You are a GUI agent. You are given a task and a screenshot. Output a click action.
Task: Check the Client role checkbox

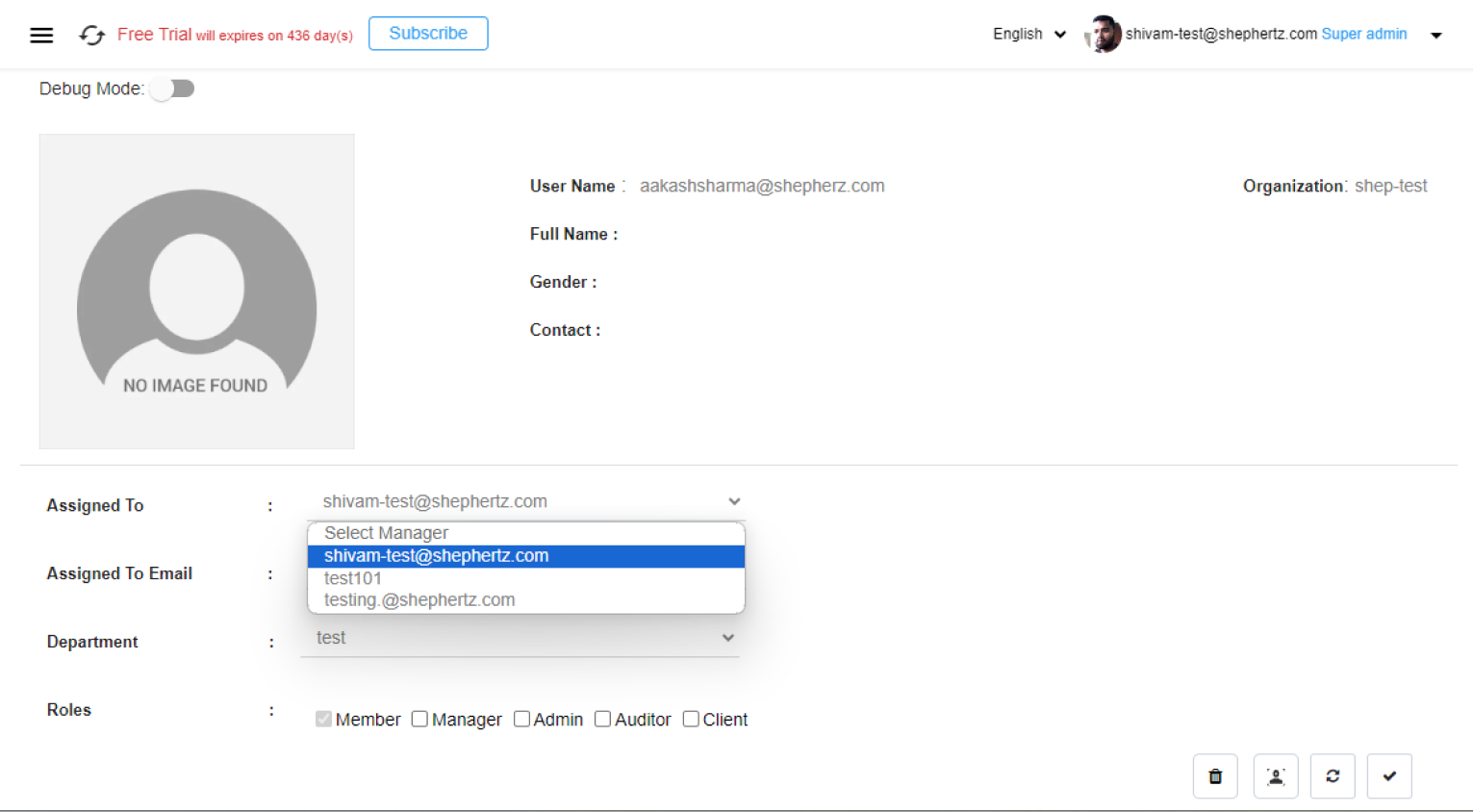coord(691,719)
